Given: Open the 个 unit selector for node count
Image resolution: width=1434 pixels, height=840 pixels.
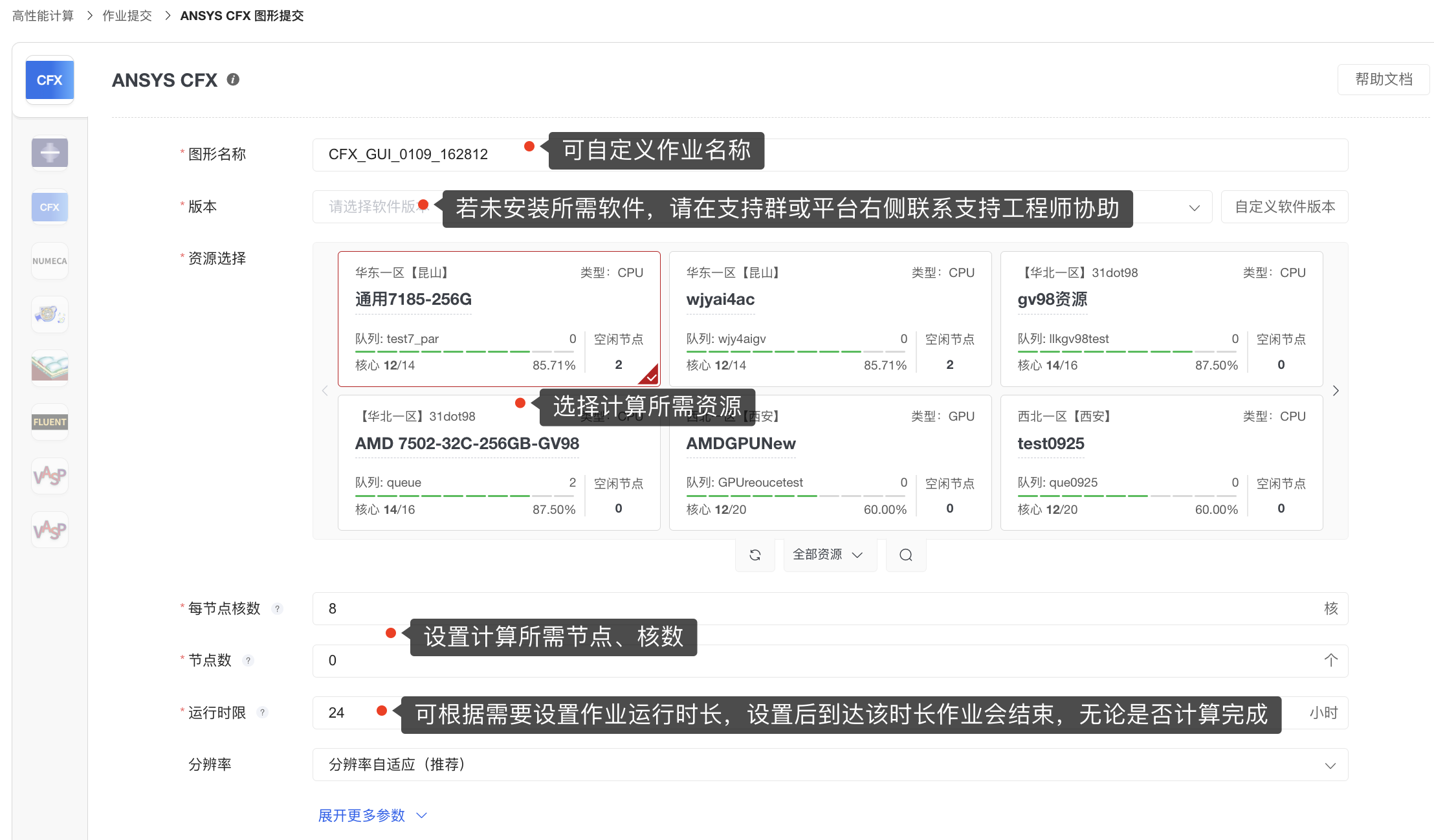Looking at the screenshot, I should pyautogui.click(x=1330, y=661).
